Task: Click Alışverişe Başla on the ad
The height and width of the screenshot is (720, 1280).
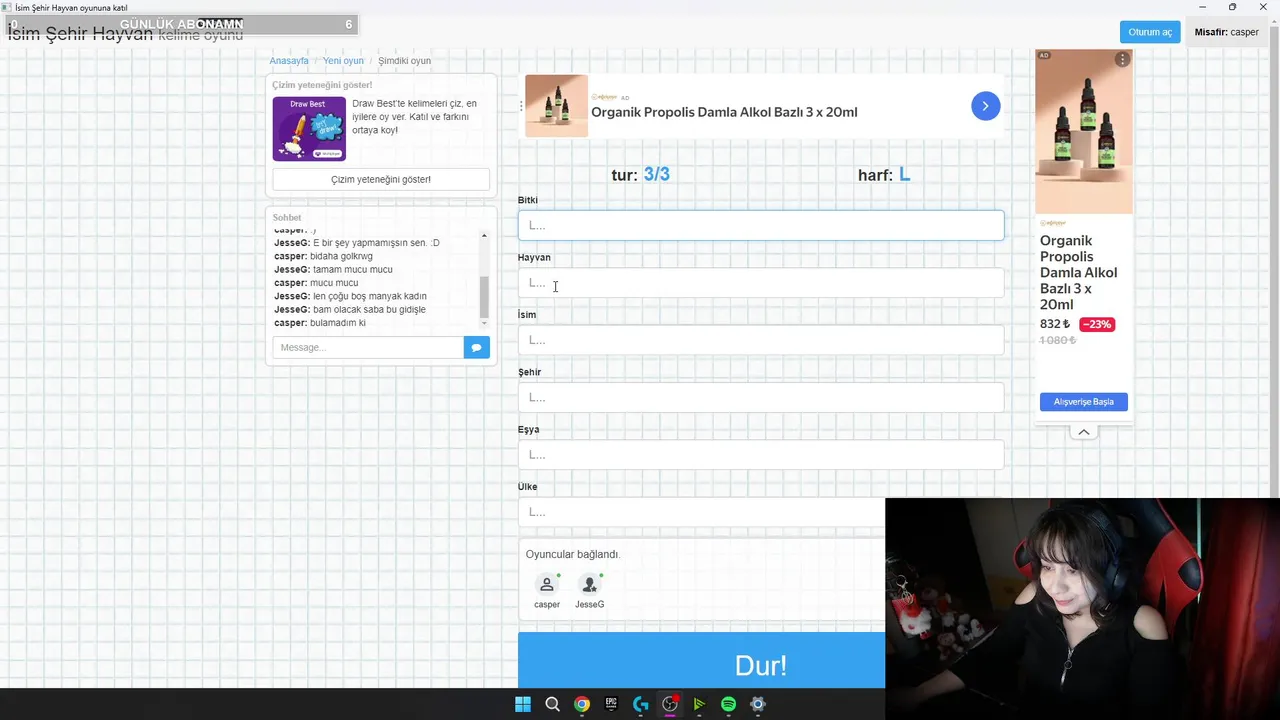Action: point(1084,402)
